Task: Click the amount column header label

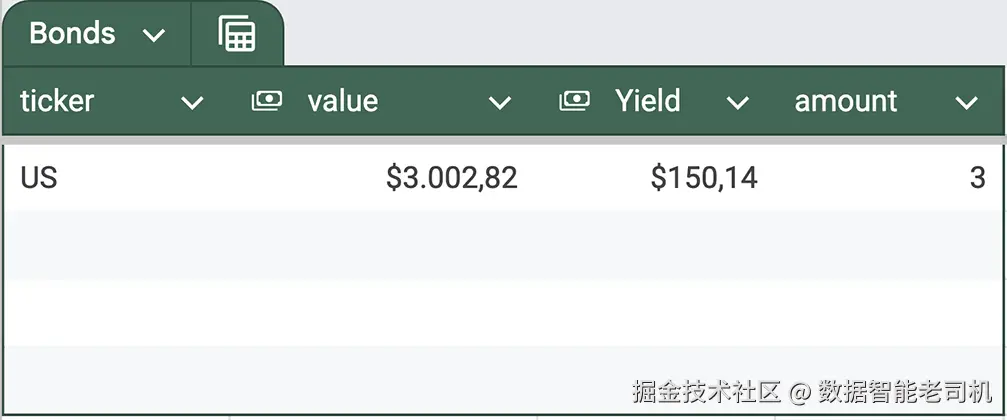Action: (x=845, y=101)
